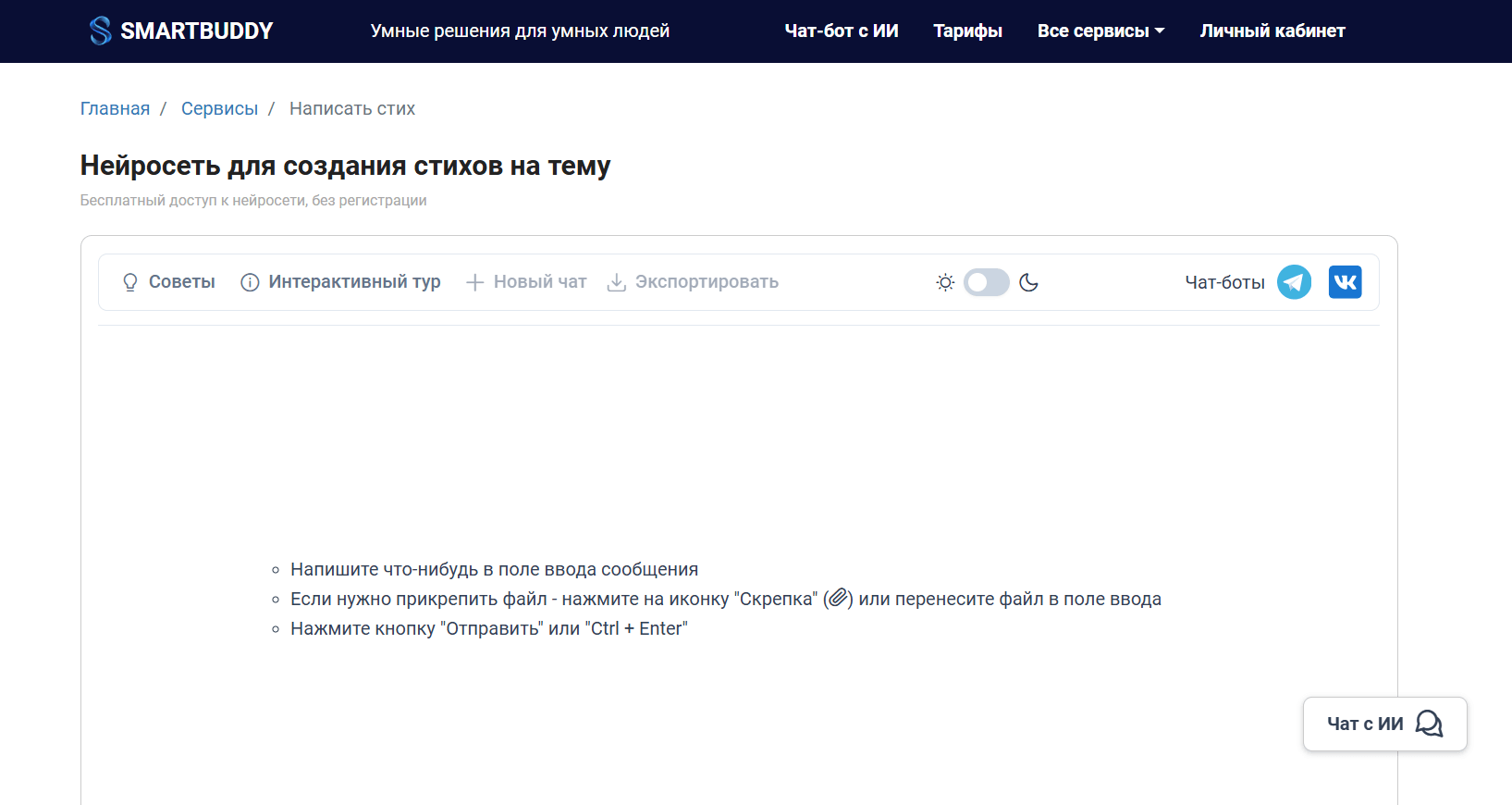This screenshot has height=805, width=1512.
Task: Click the moon dark-theme icon
Action: (1028, 282)
